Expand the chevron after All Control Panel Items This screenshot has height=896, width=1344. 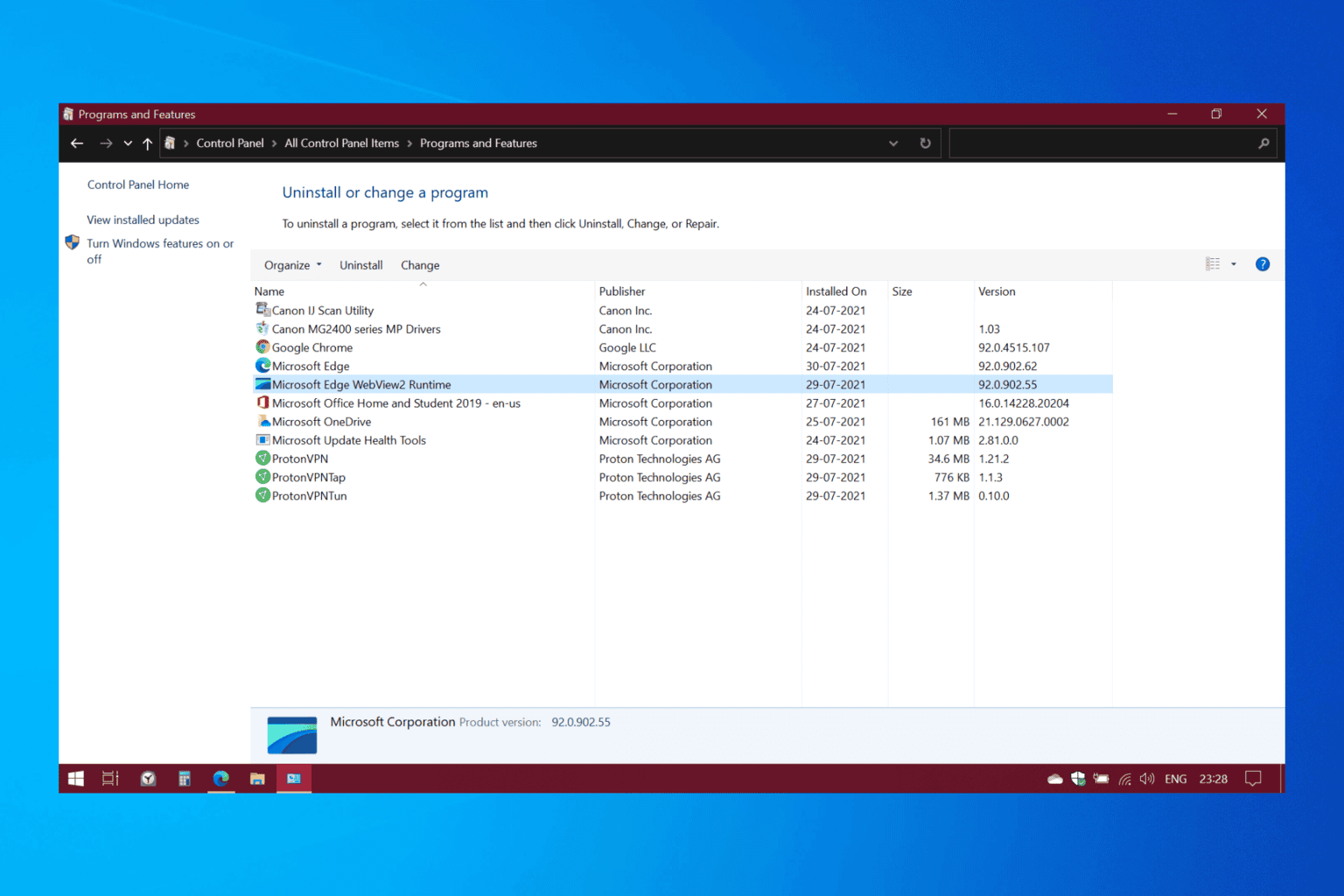tap(409, 143)
